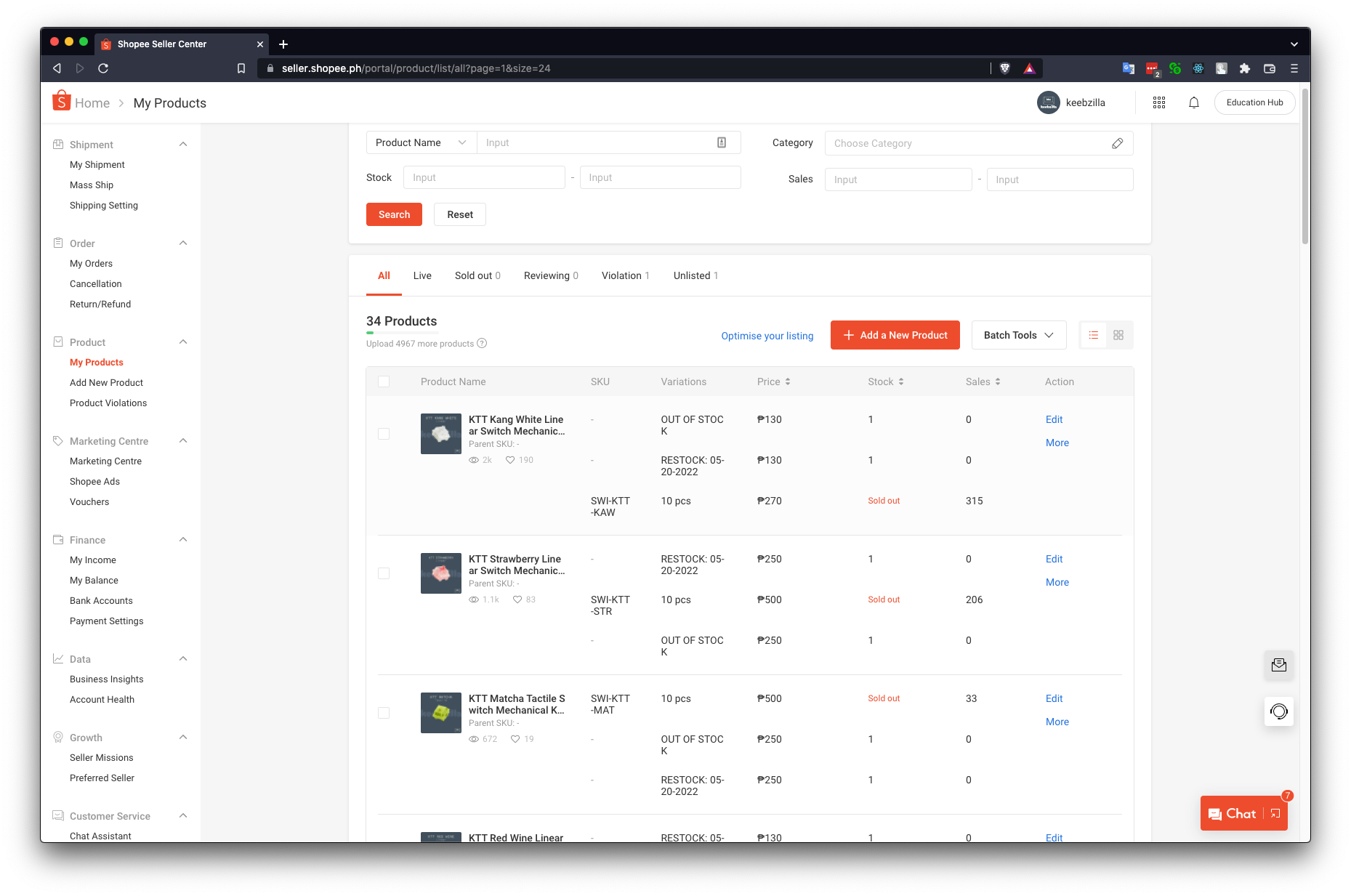1351x896 pixels.
Task: Switch to list view layout
Action: (x=1094, y=335)
